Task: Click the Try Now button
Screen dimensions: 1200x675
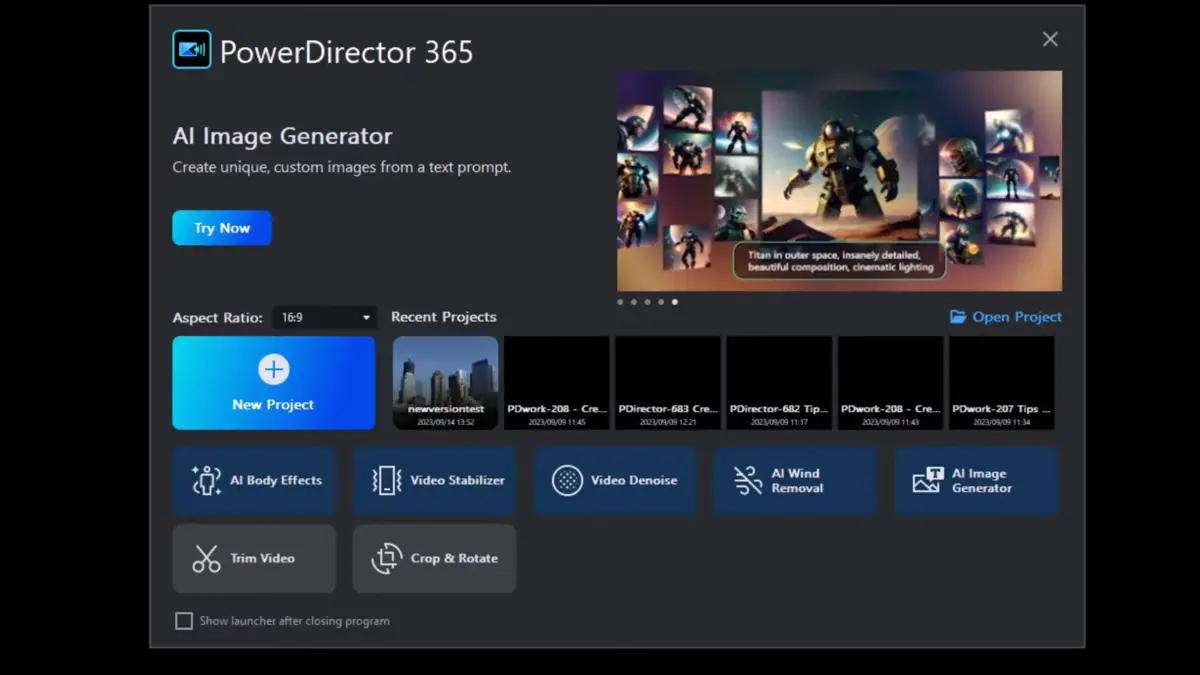Action: (221, 227)
